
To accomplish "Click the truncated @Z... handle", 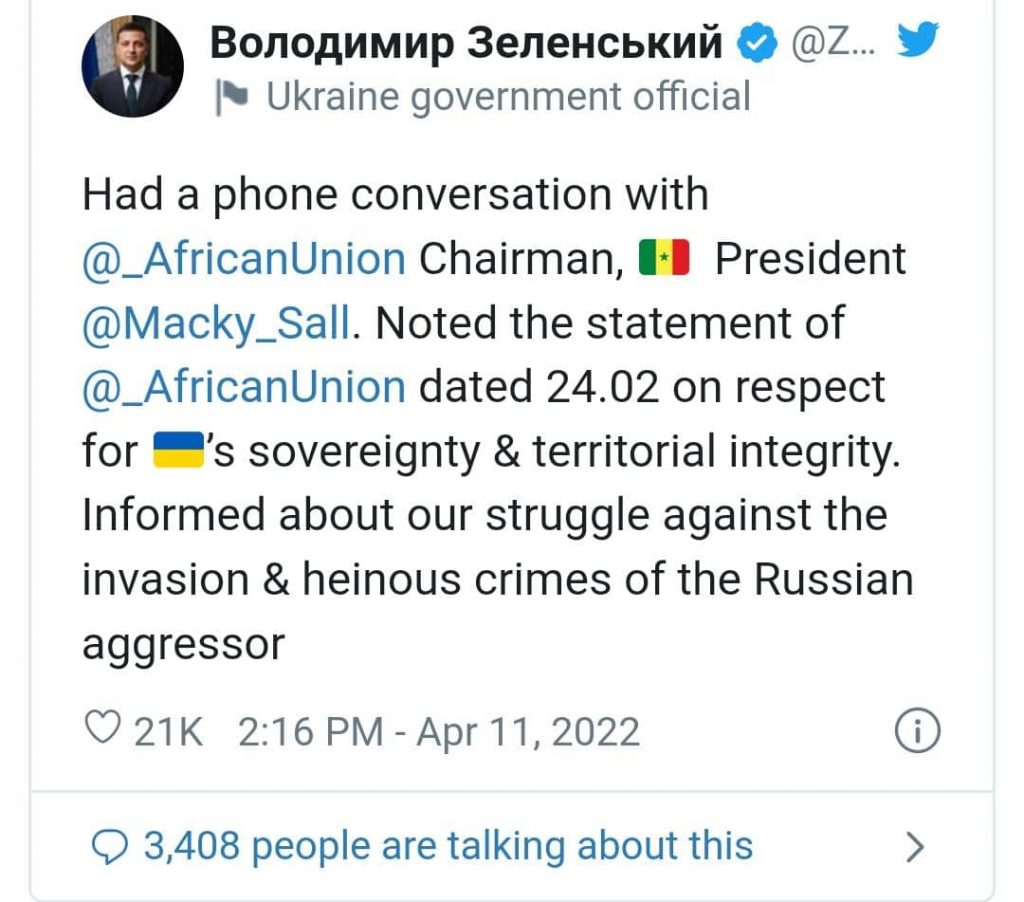I will [833, 43].
